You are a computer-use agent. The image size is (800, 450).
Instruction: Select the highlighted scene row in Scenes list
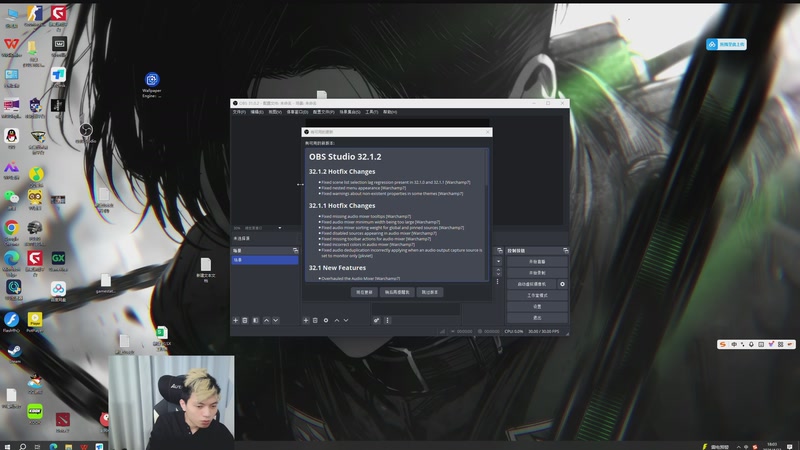tap(265, 260)
